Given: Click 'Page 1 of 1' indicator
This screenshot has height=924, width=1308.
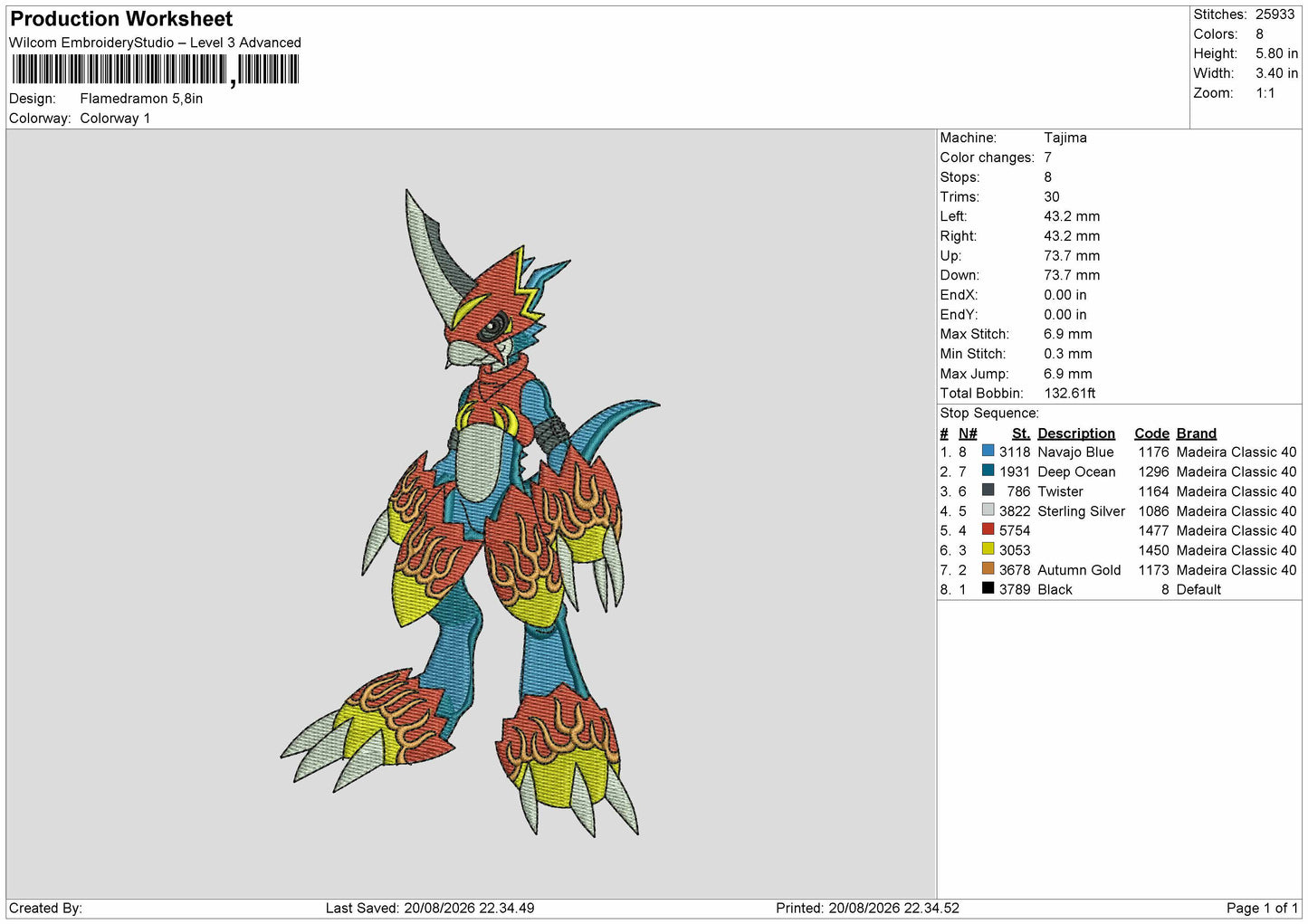Looking at the screenshot, I should (1262, 909).
